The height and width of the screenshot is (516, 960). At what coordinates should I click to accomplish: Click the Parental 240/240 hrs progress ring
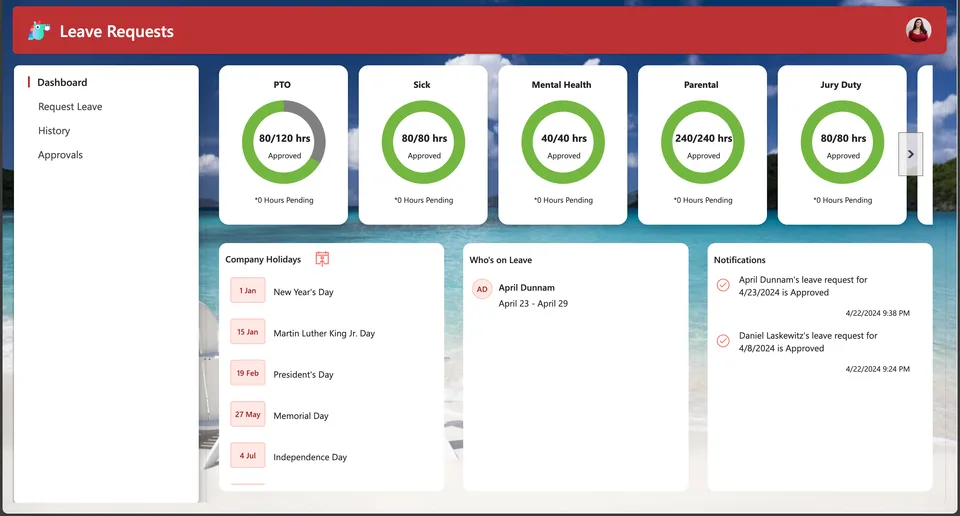(703, 142)
